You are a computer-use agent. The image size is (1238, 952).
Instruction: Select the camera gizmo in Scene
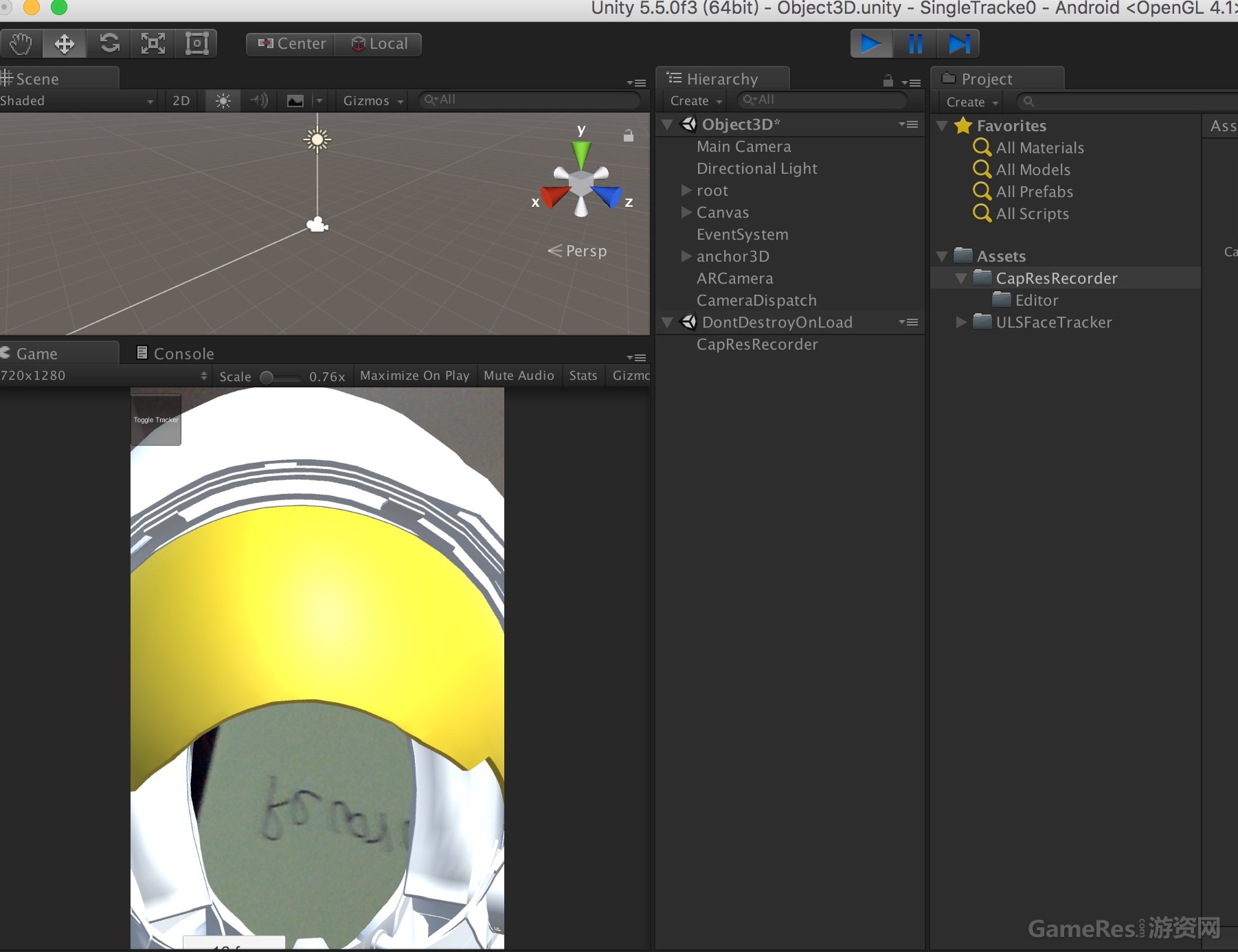[317, 225]
